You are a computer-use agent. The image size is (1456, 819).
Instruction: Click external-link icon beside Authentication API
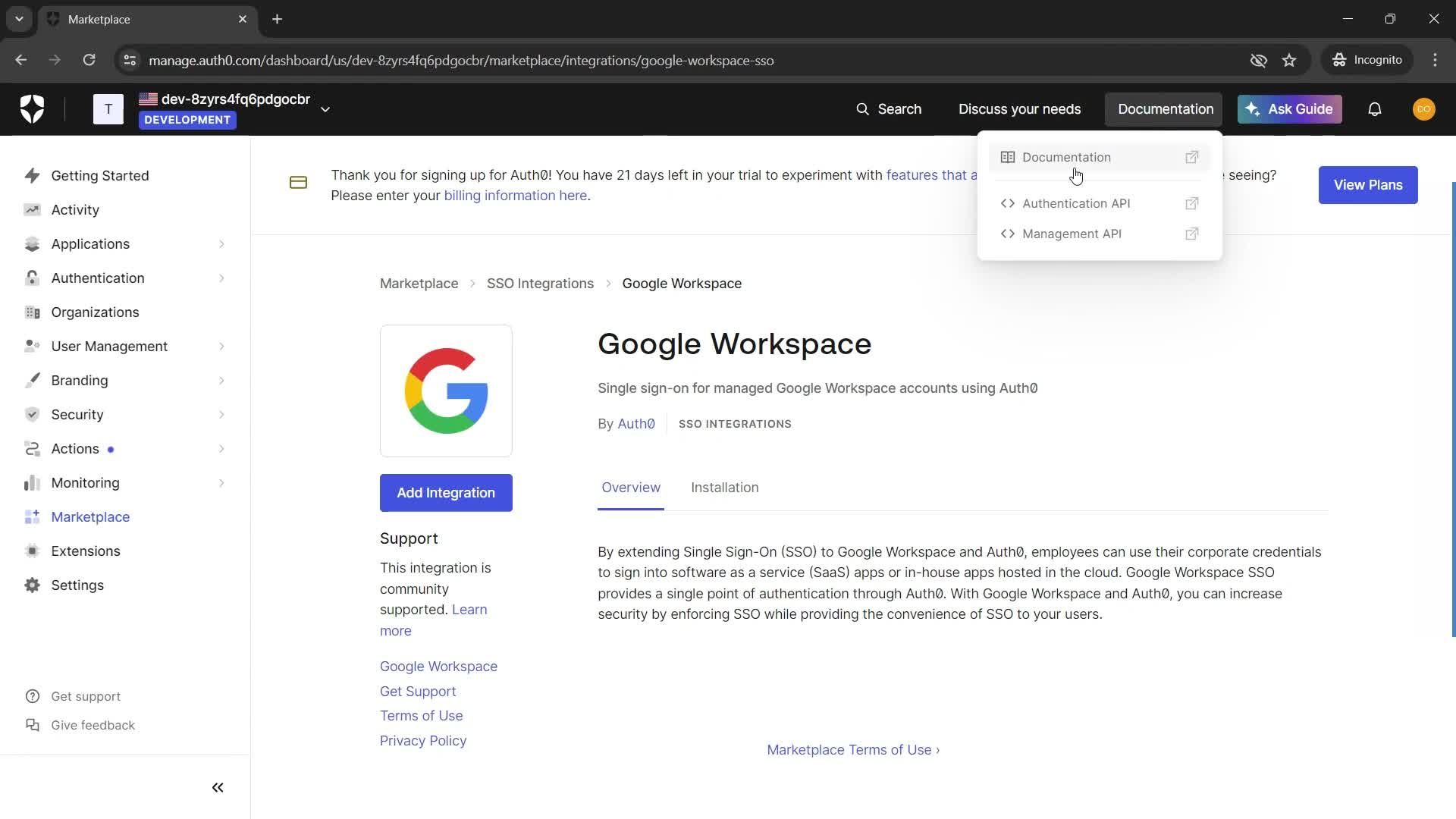coord(1192,203)
